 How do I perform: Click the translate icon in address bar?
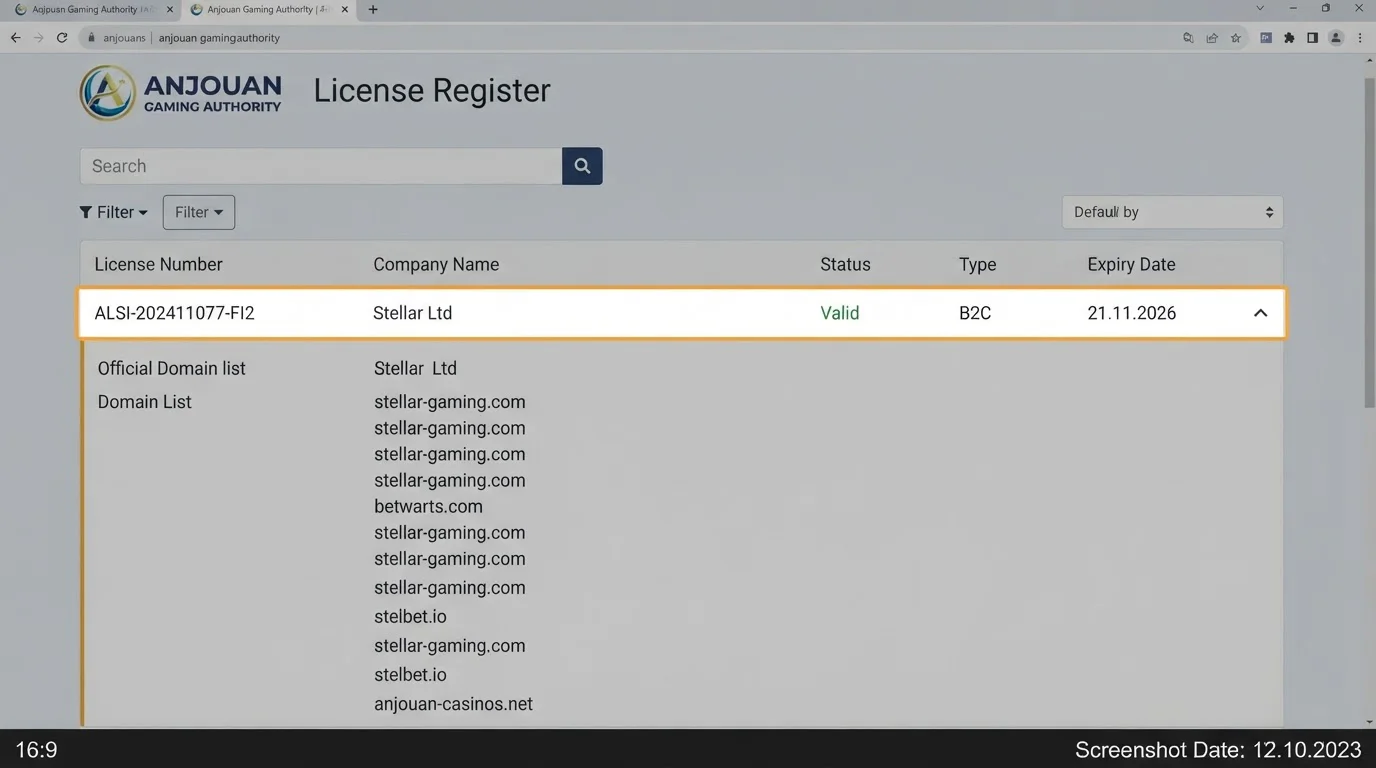point(1188,38)
